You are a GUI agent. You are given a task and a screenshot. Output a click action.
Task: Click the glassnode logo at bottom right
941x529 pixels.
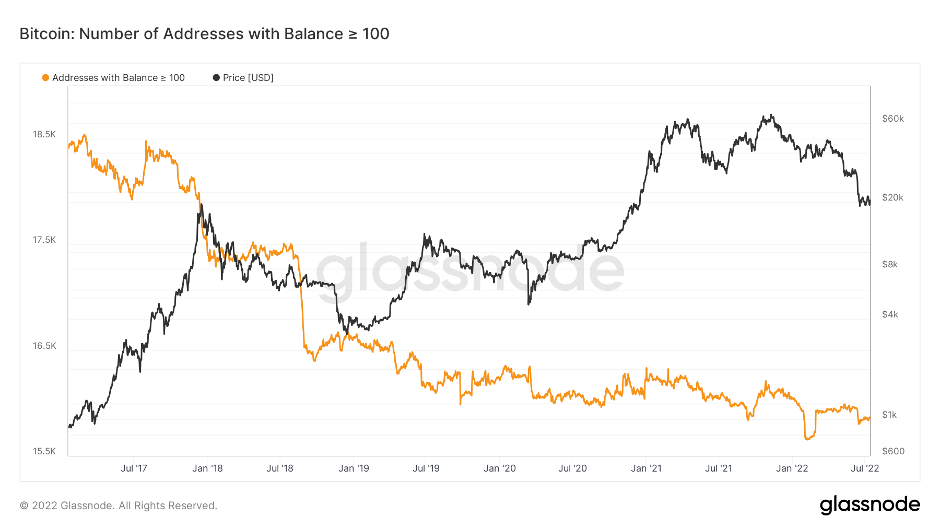point(871,503)
